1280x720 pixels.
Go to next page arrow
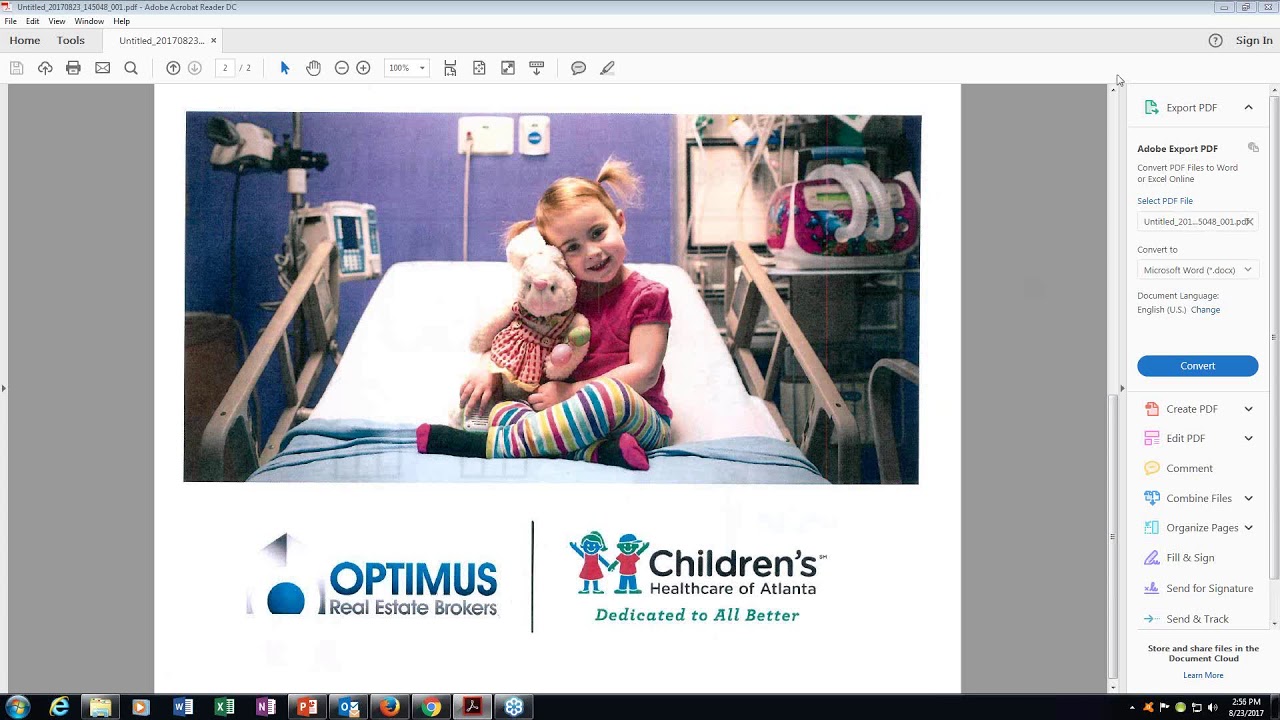[195, 68]
